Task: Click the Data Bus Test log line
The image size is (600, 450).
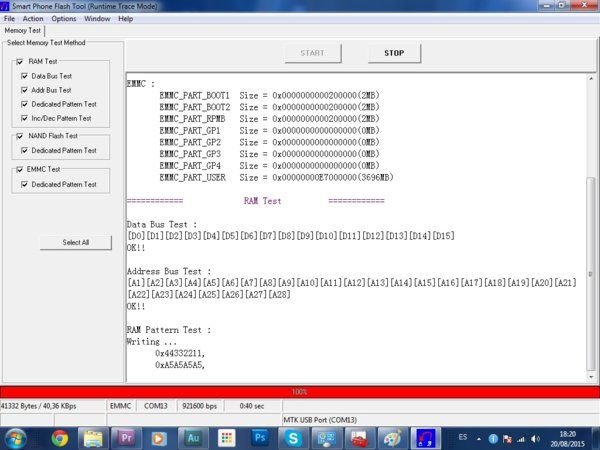Action: (x=162, y=225)
